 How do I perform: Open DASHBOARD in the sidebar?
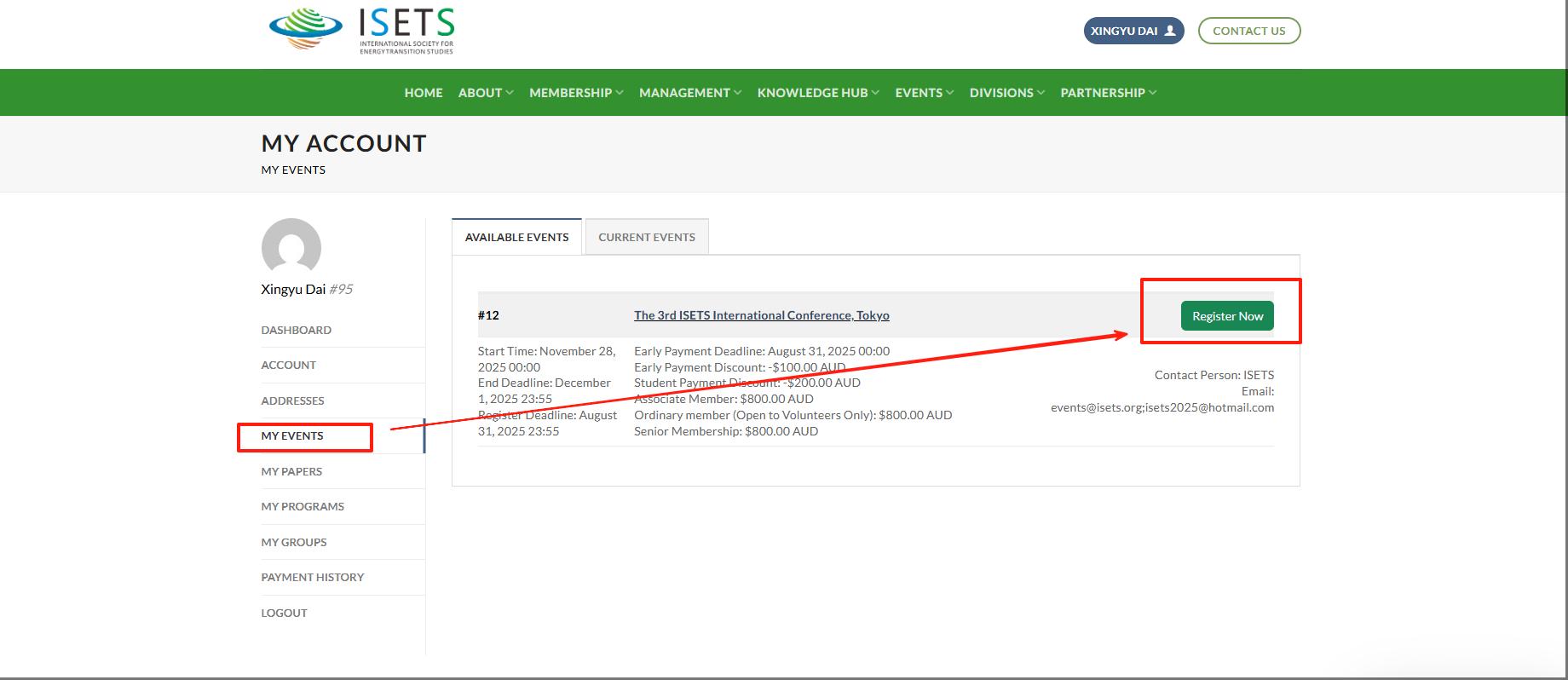pos(297,330)
